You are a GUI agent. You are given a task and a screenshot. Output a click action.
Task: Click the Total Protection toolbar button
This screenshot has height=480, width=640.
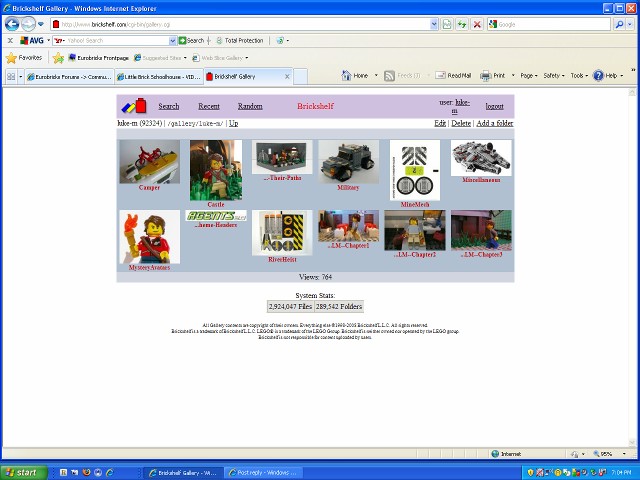tap(240, 40)
